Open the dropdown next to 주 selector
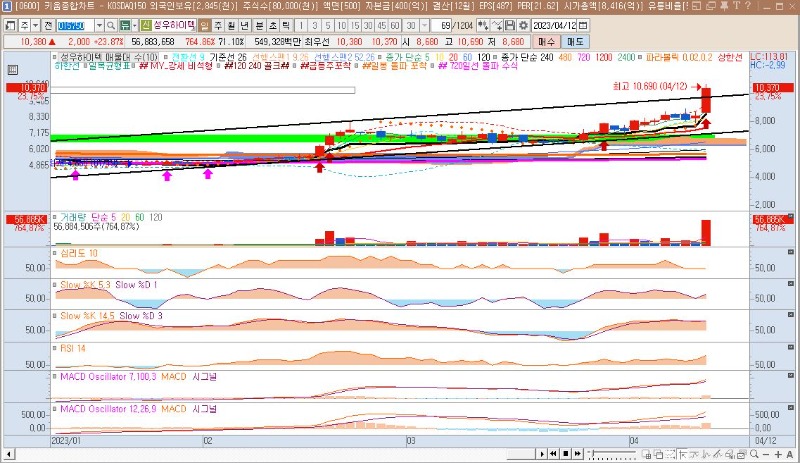800x463 pixels. (38, 24)
